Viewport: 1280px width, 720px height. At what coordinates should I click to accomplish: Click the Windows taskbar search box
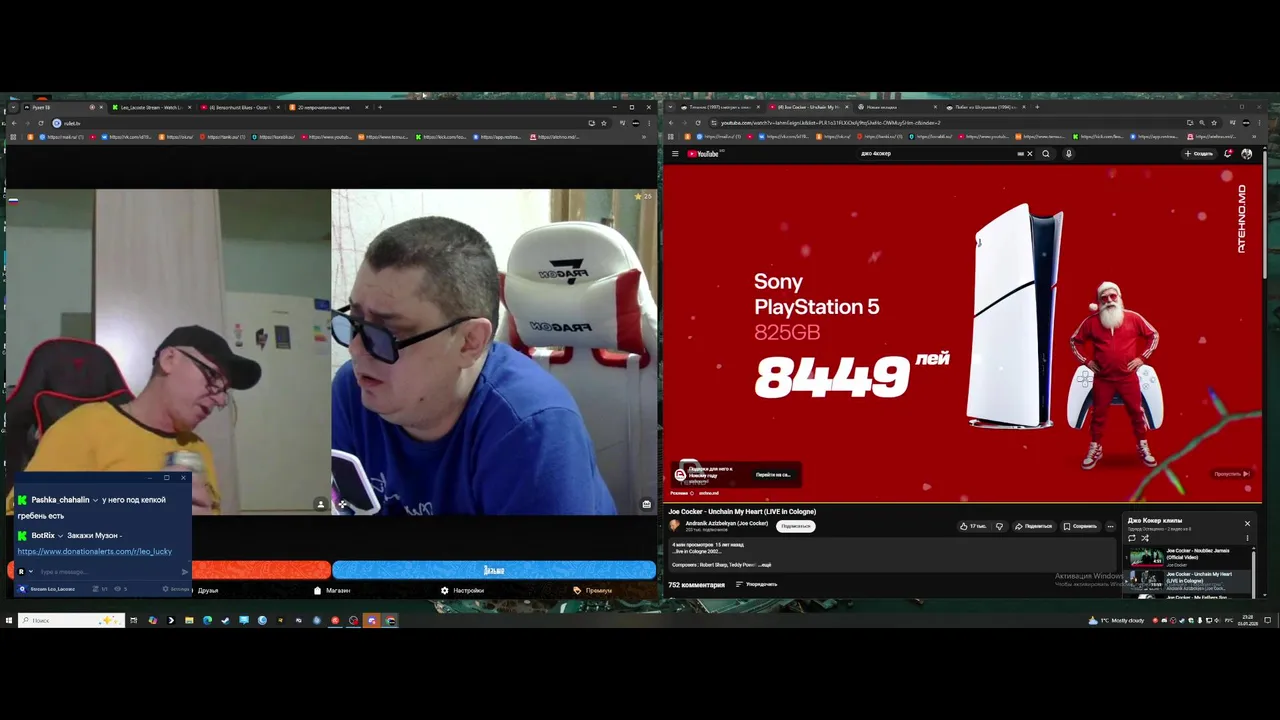pos(70,620)
